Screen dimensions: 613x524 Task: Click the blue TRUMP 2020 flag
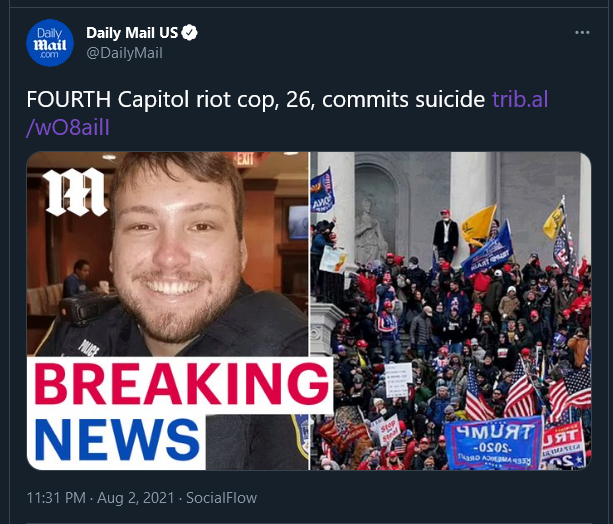(494, 445)
